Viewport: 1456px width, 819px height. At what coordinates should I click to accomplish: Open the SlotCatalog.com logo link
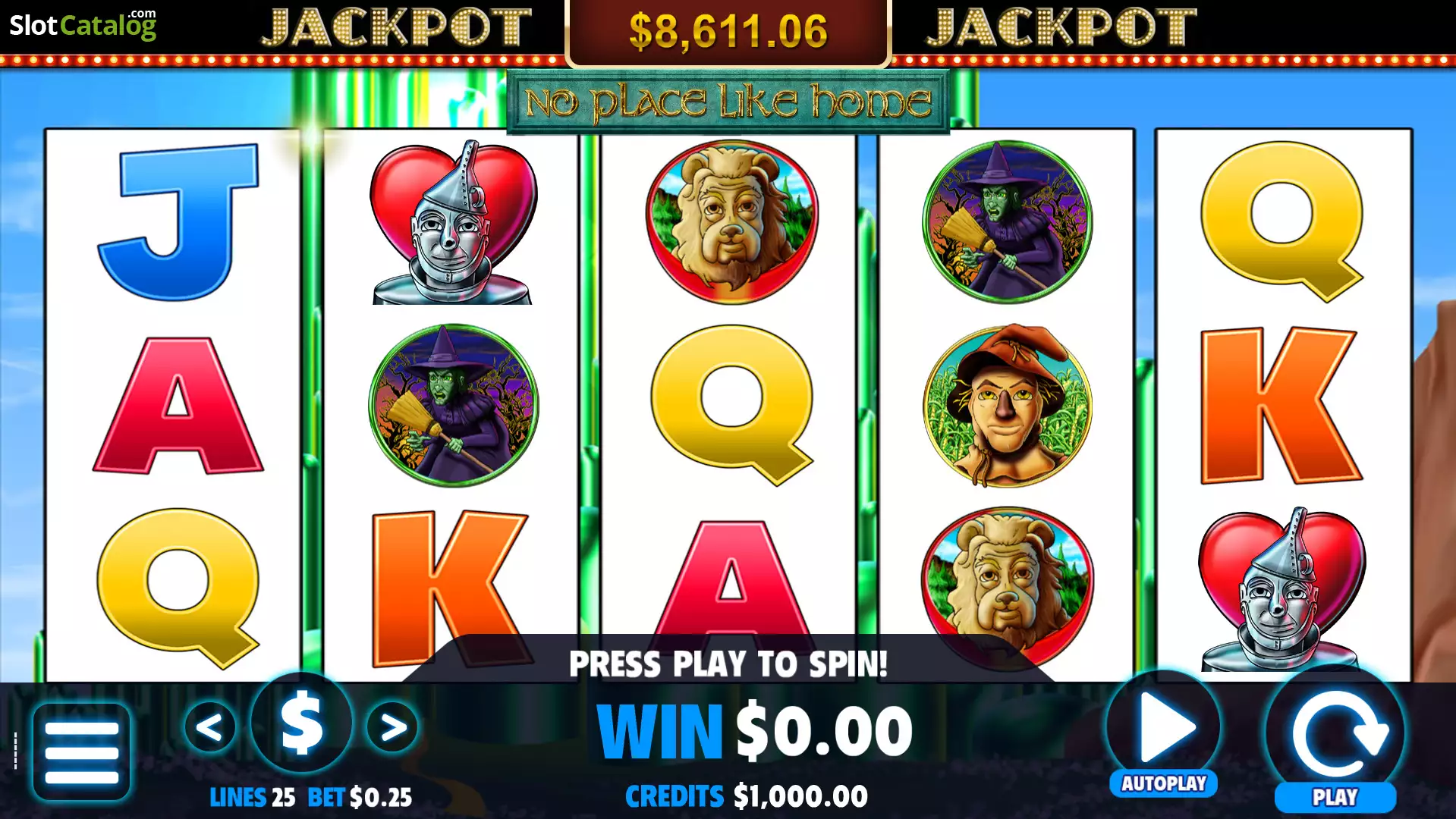click(x=83, y=24)
